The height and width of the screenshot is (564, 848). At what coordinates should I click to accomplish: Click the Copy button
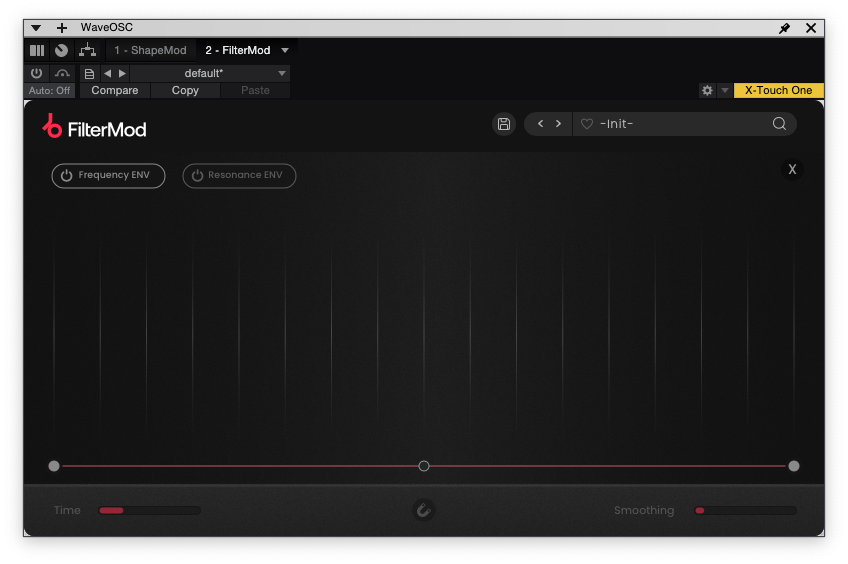[x=185, y=90]
